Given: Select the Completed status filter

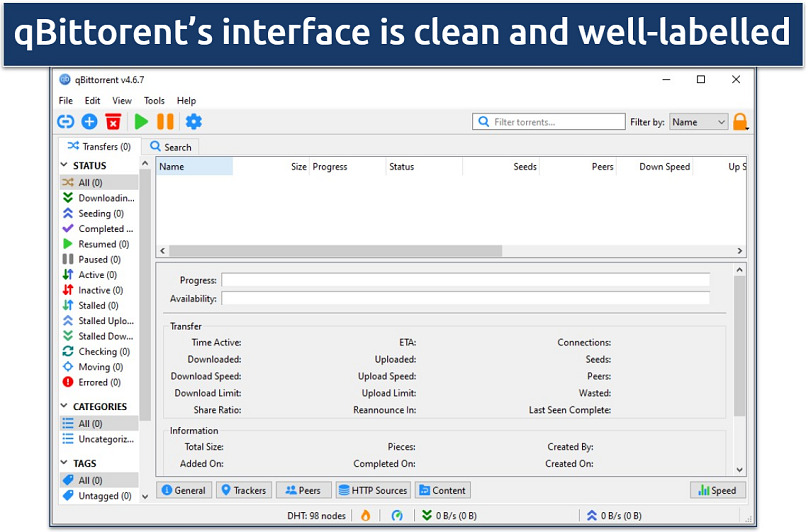Looking at the screenshot, I should coord(99,229).
